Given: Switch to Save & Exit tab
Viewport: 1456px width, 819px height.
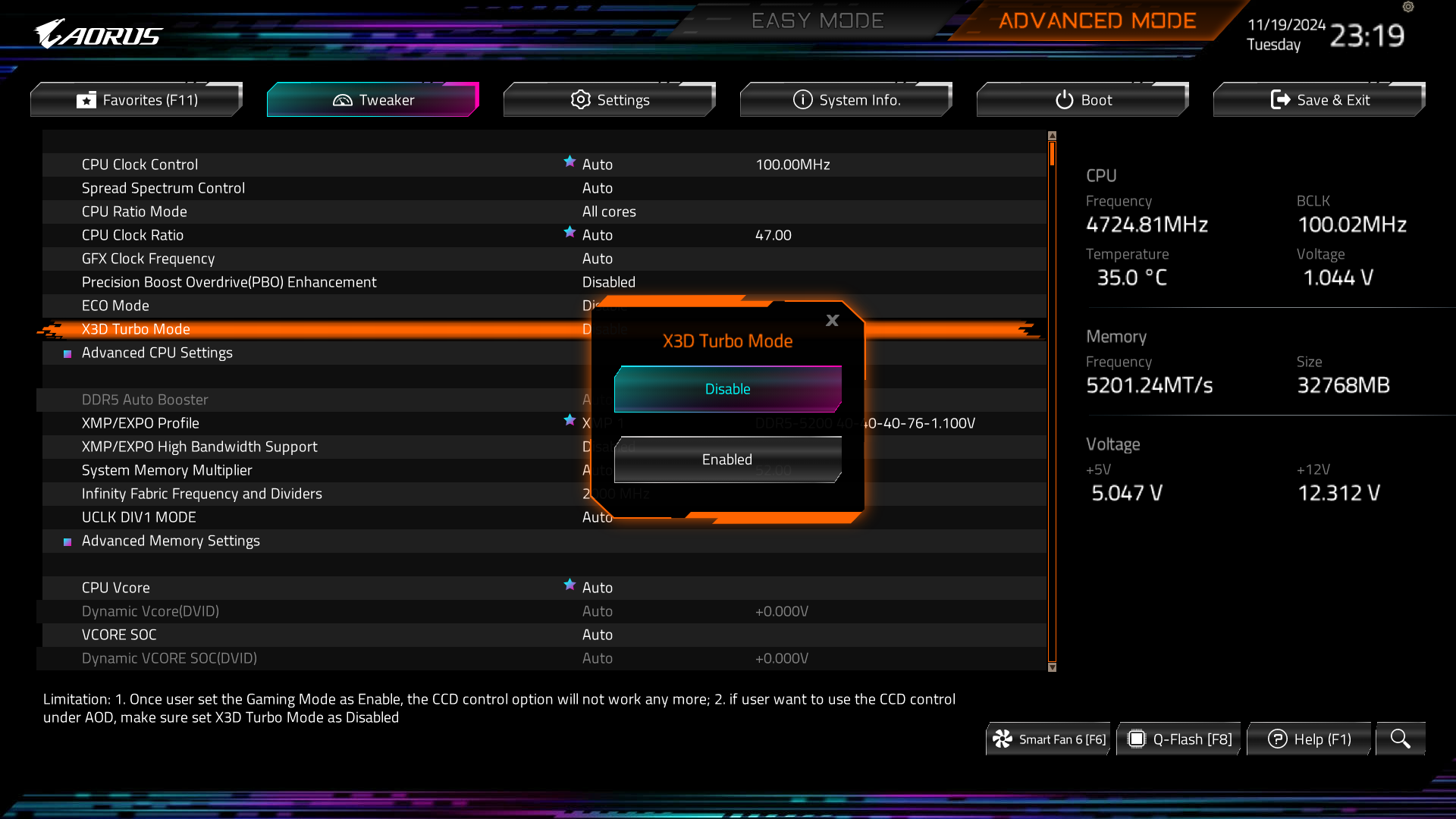Looking at the screenshot, I should point(1319,100).
